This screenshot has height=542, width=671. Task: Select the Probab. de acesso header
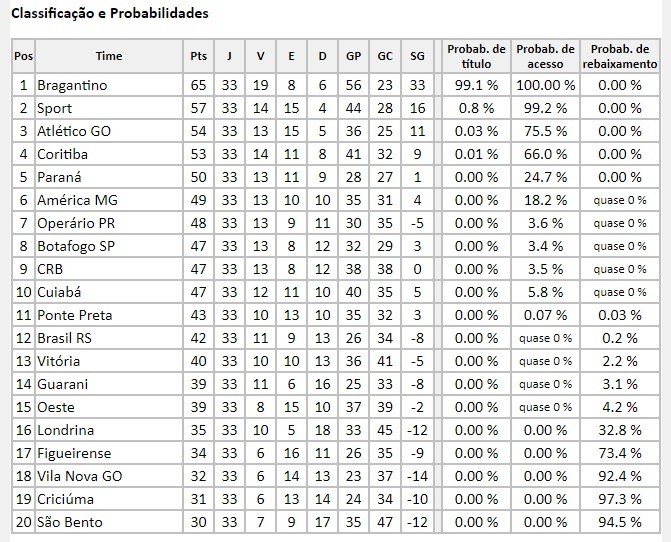click(x=545, y=56)
